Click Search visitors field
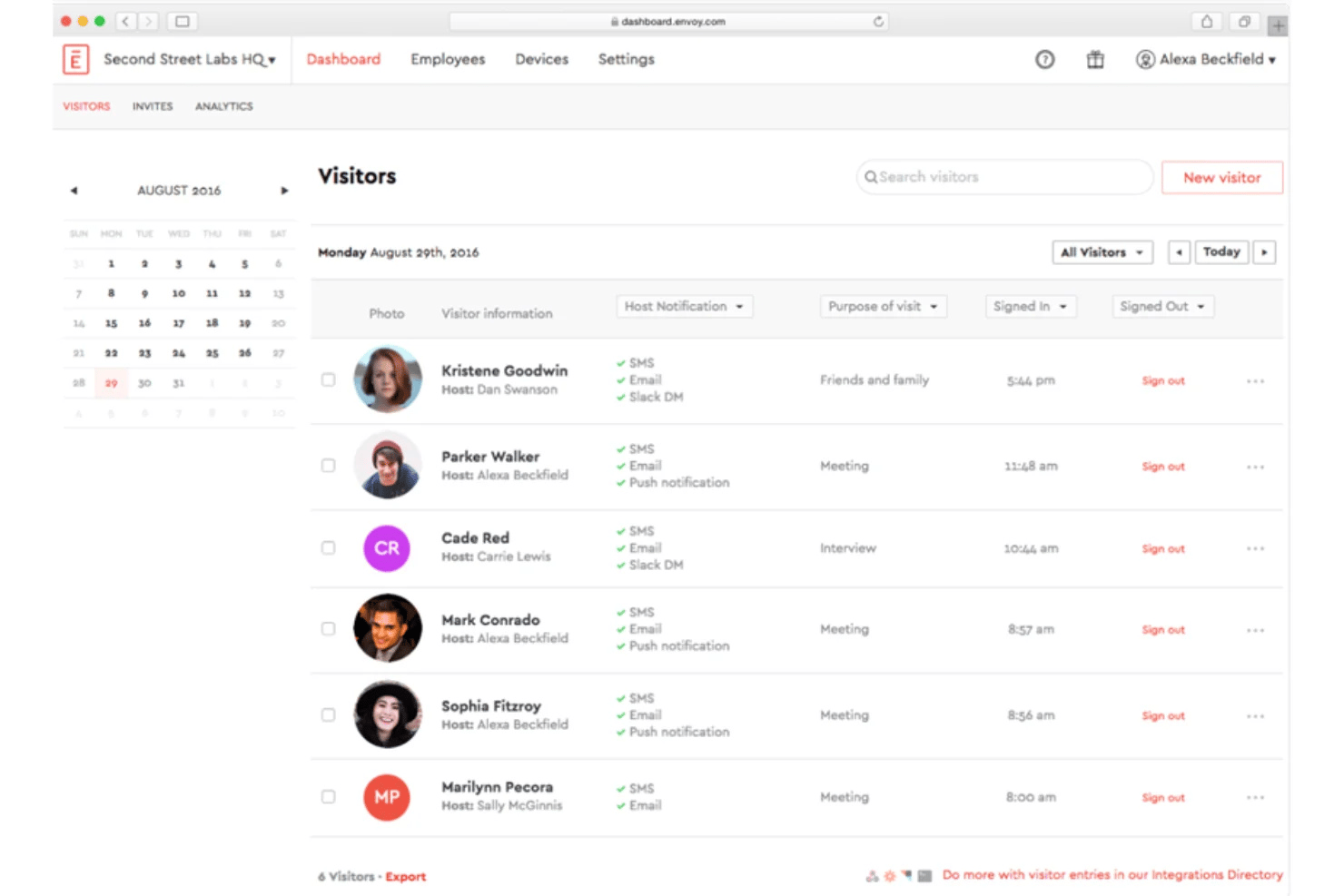Viewport: 1344px width, 896px height. pos(1004,177)
